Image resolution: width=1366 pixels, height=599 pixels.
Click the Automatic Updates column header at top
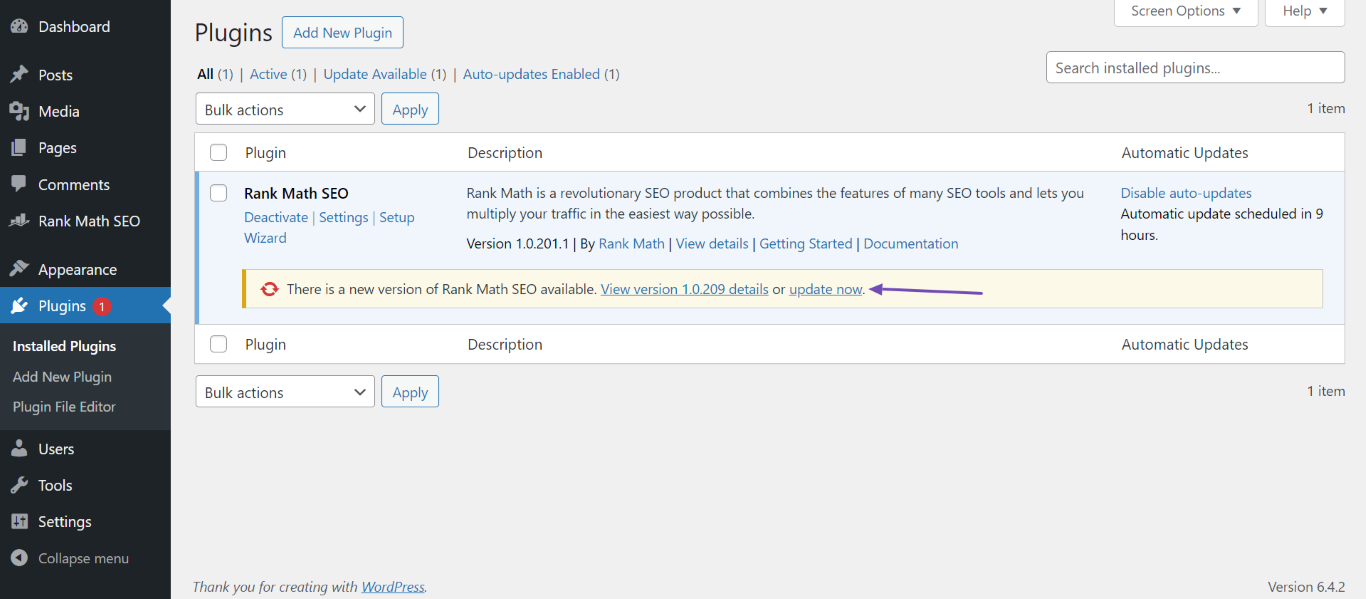pos(1185,153)
